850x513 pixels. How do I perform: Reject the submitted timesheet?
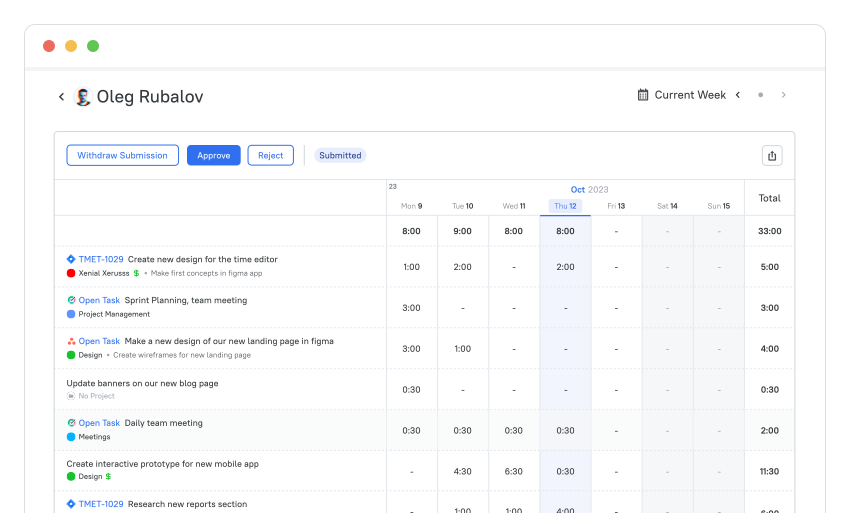[271, 155]
